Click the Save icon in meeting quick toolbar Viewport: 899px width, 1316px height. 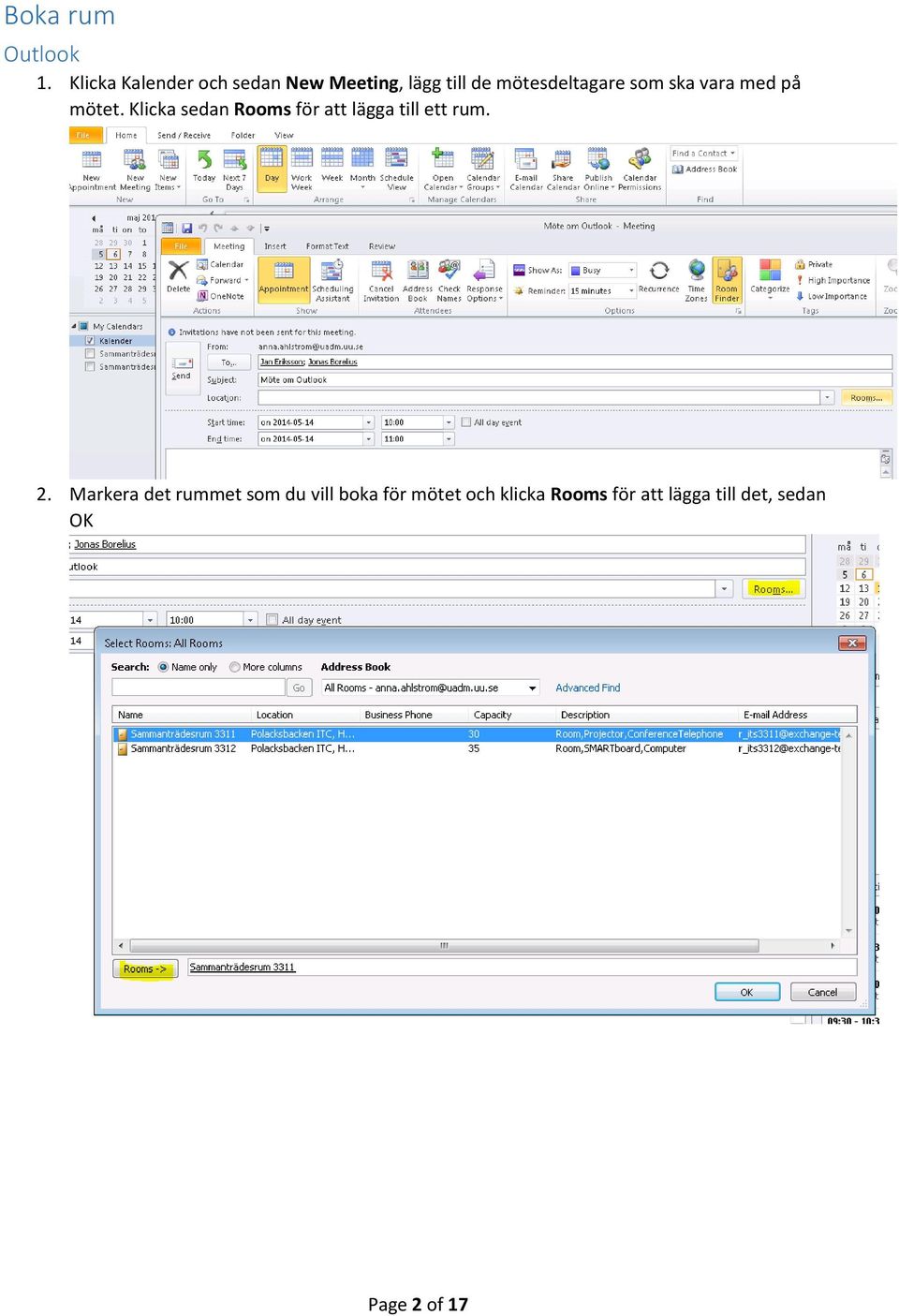pyautogui.click(x=187, y=228)
